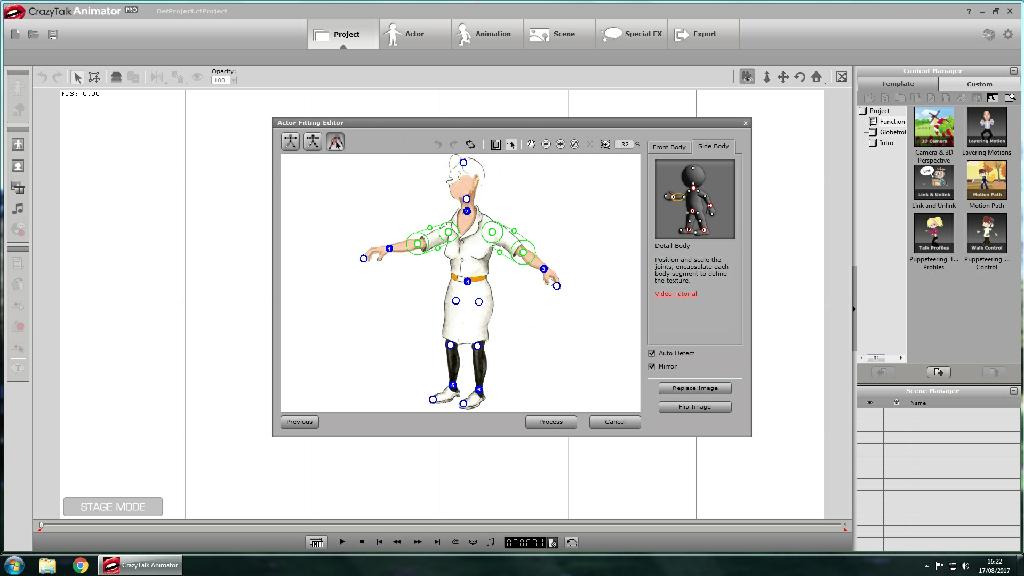Image resolution: width=1024 pixels, height=576 pixels.
Task: Uncheck the Auto Detect checkbox
Action: pos(653,353)
